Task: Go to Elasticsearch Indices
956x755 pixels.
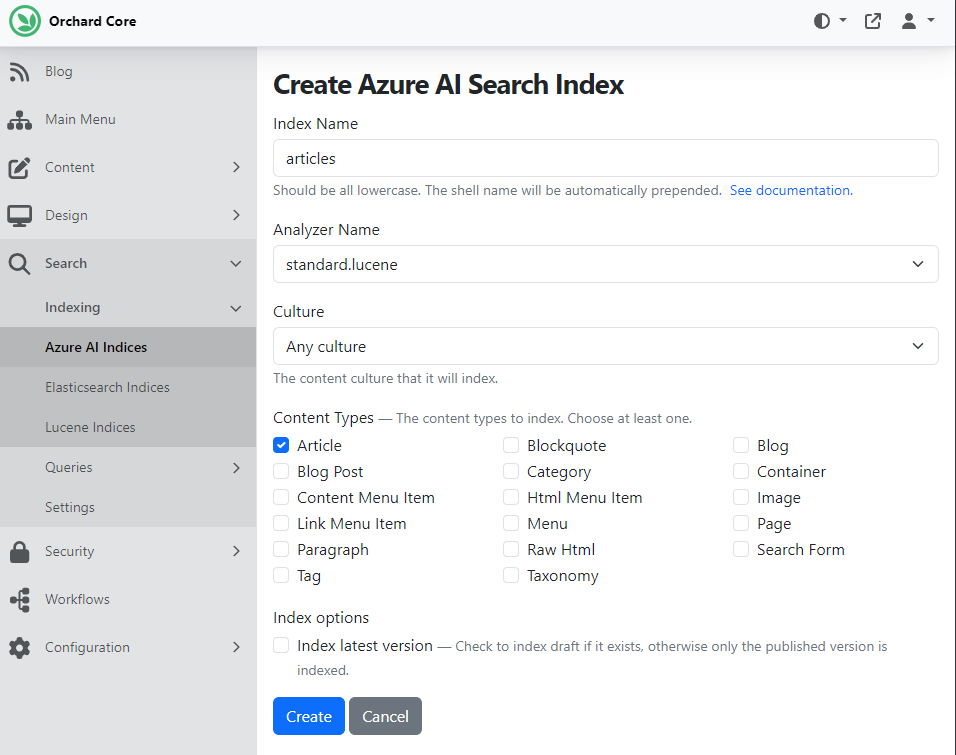Action: 128,387
